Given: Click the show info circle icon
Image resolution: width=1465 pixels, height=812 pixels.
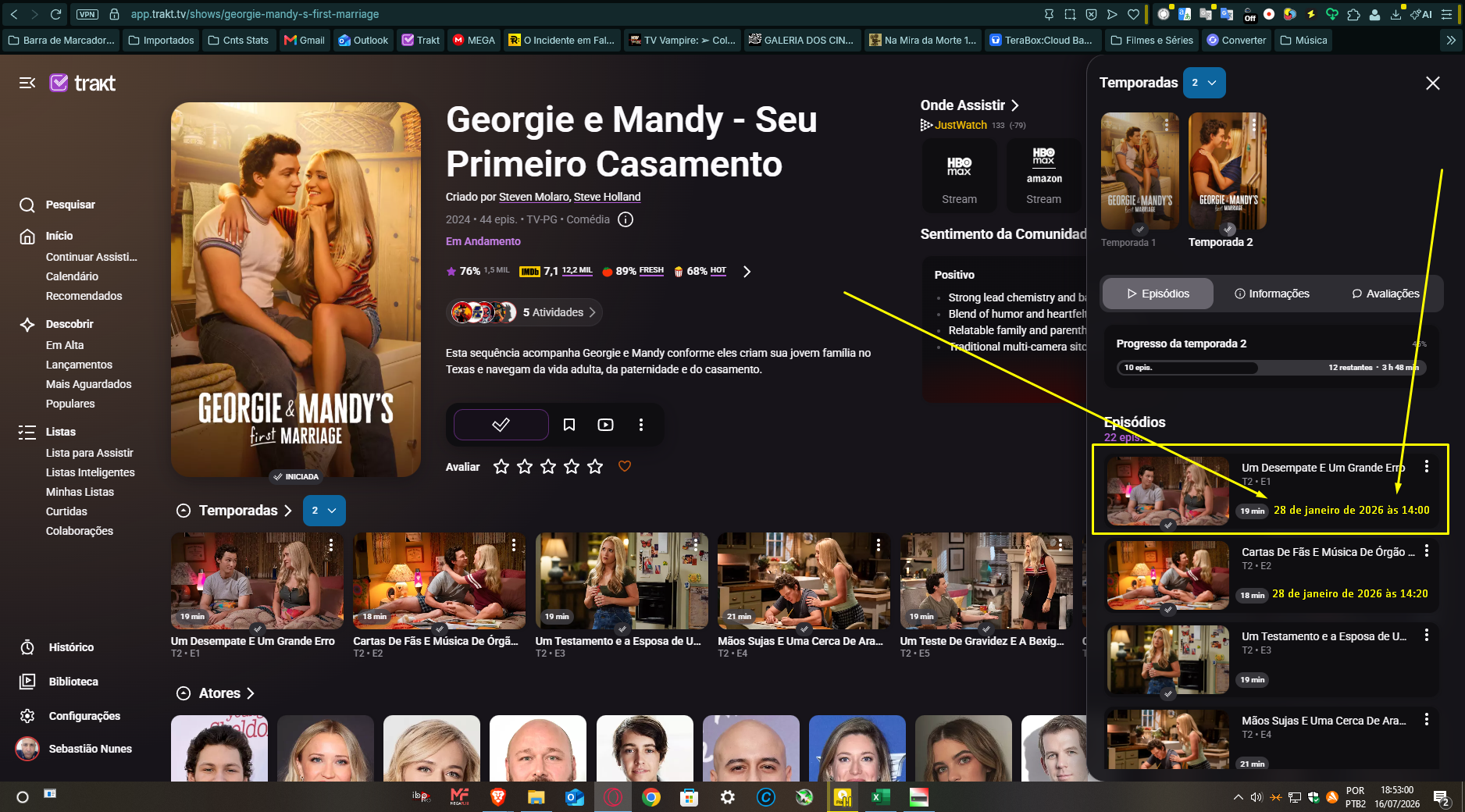Looking at the screenshot, I should click(x=626, y=219).
